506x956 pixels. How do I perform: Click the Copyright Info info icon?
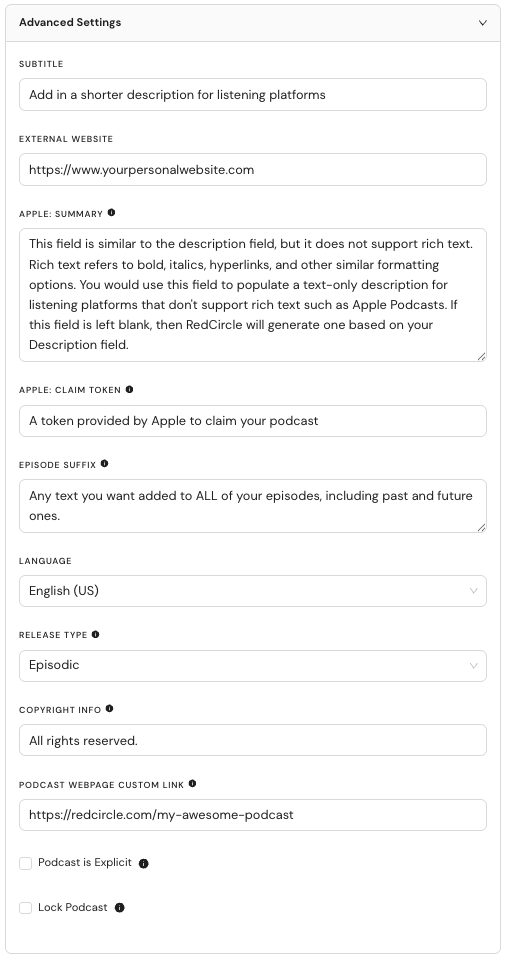[x=109, y=708]
